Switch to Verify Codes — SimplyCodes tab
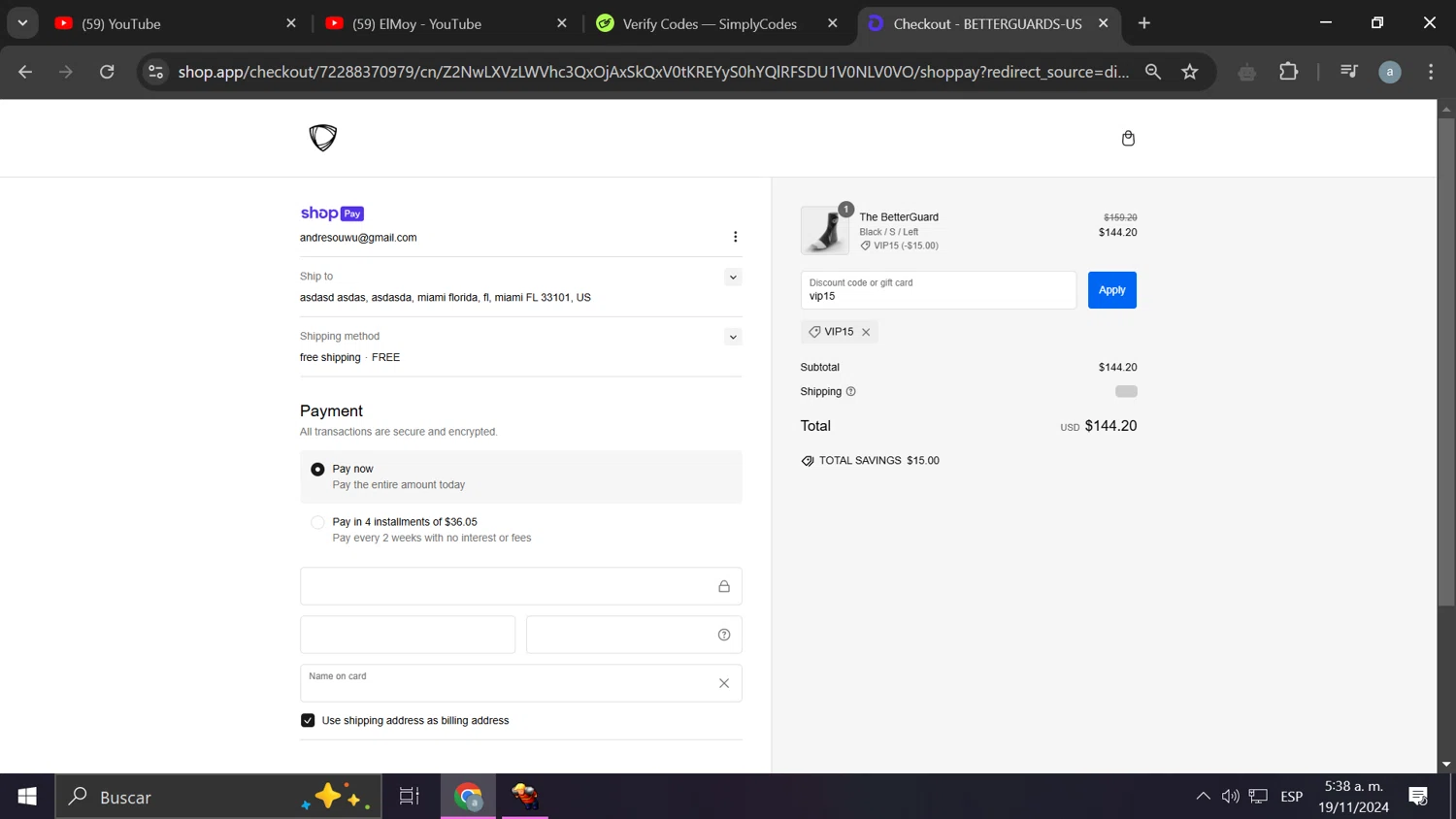This screenshot has height=819, width=1456. click(x=716, y=23)
